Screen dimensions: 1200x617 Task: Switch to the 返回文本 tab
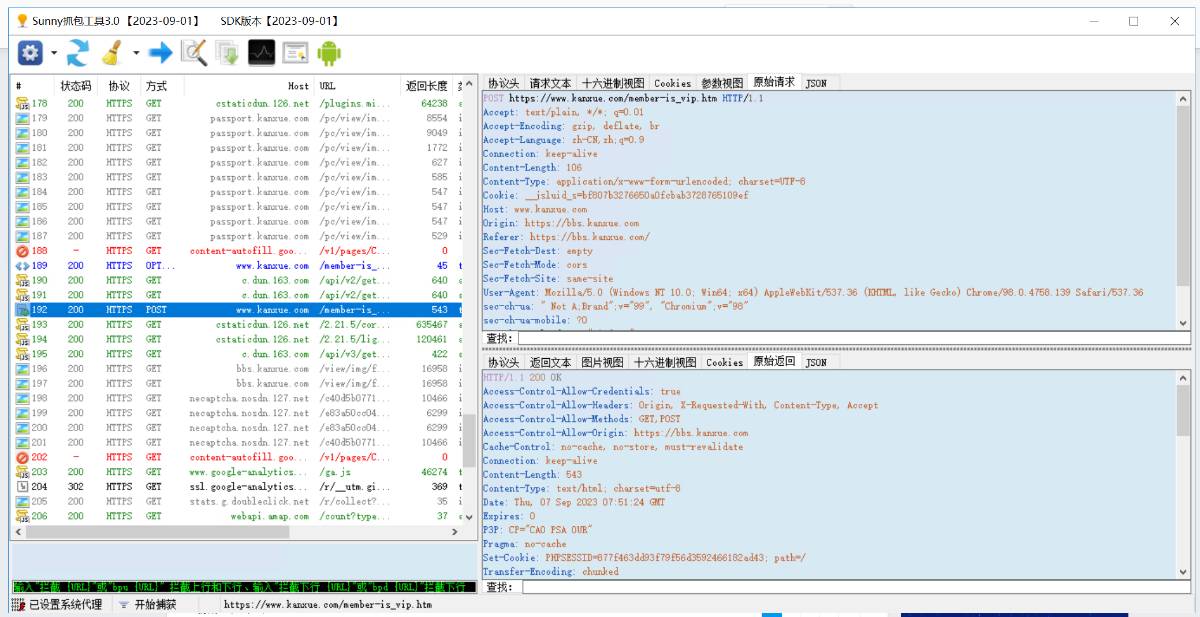point(550,362)
